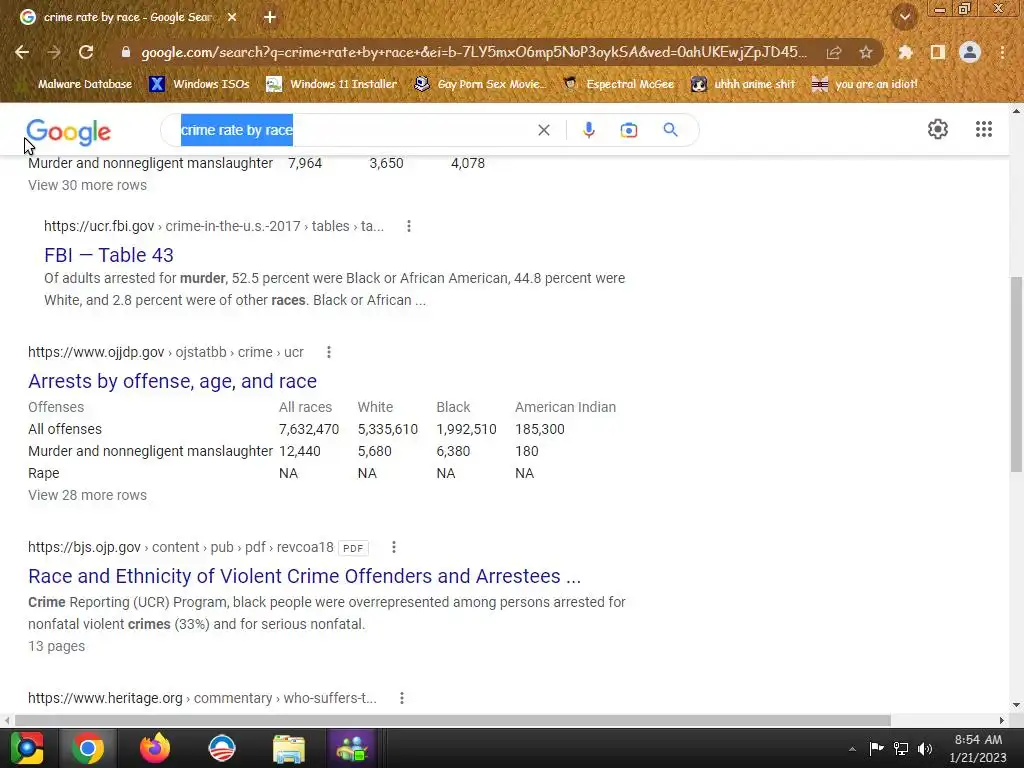Open more options for ojjdp.gov result
Image resolution: width=1024 pixels, height=768 pixels.
coord(328,352)
